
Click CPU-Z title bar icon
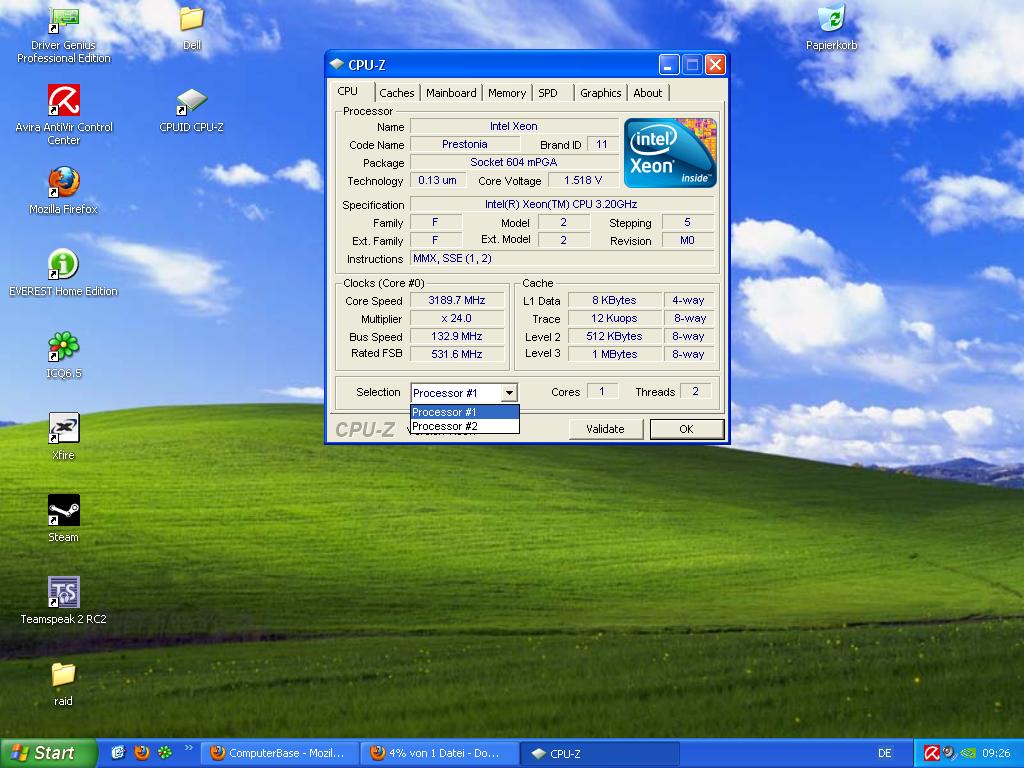336,64
